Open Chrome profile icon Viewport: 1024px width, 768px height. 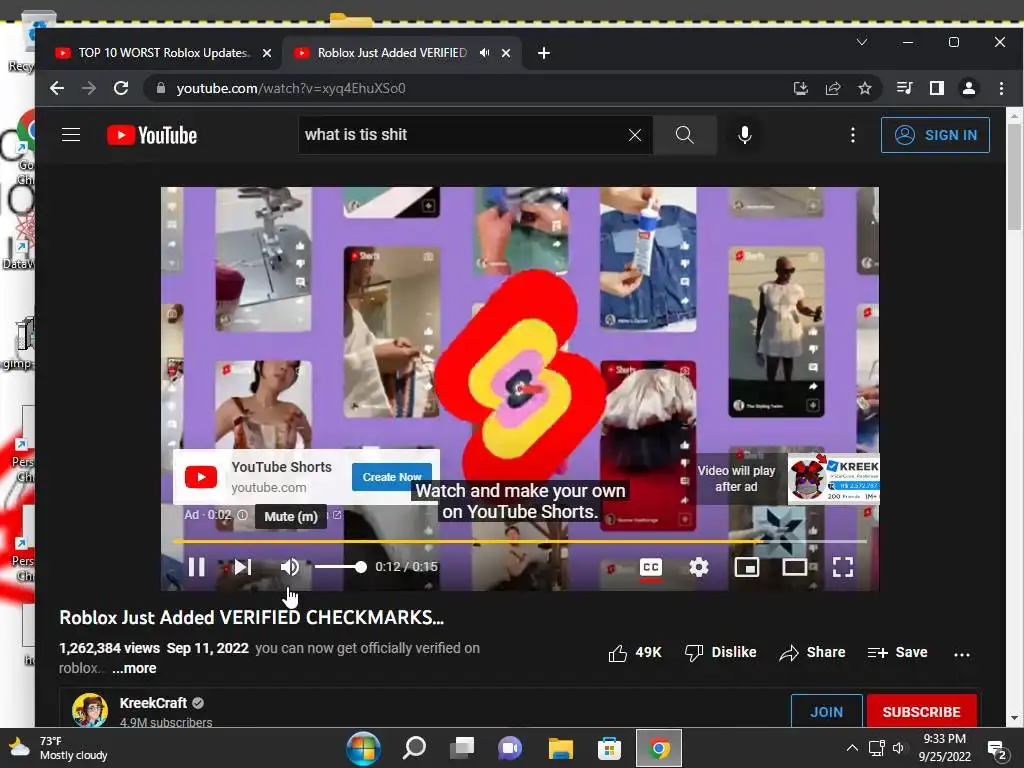tap(968, 88)
